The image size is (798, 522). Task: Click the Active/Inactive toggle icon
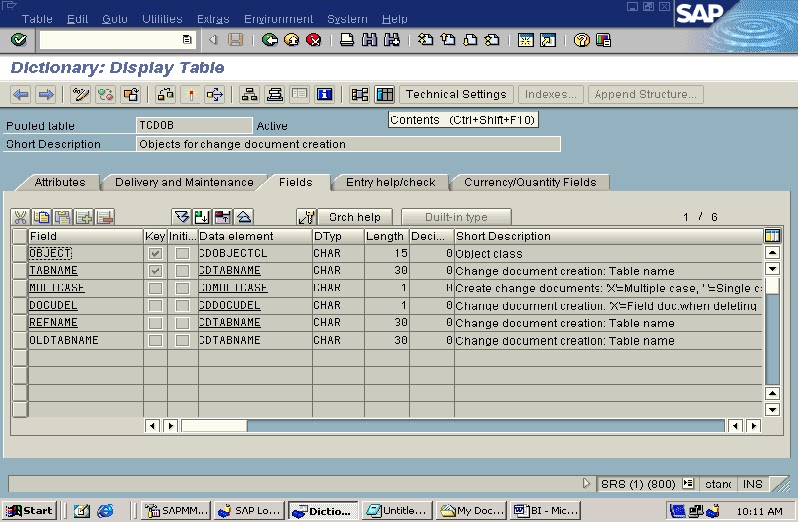(105, 94)
